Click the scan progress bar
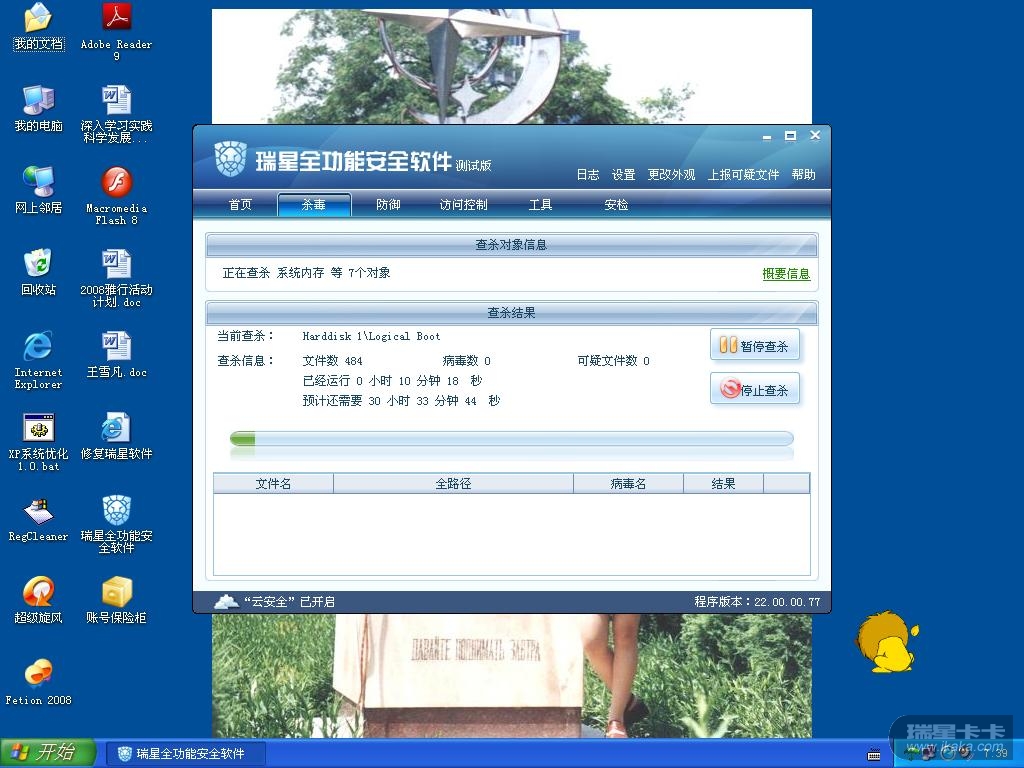This screenshot has height=768, width=1024. click(511, 438)
